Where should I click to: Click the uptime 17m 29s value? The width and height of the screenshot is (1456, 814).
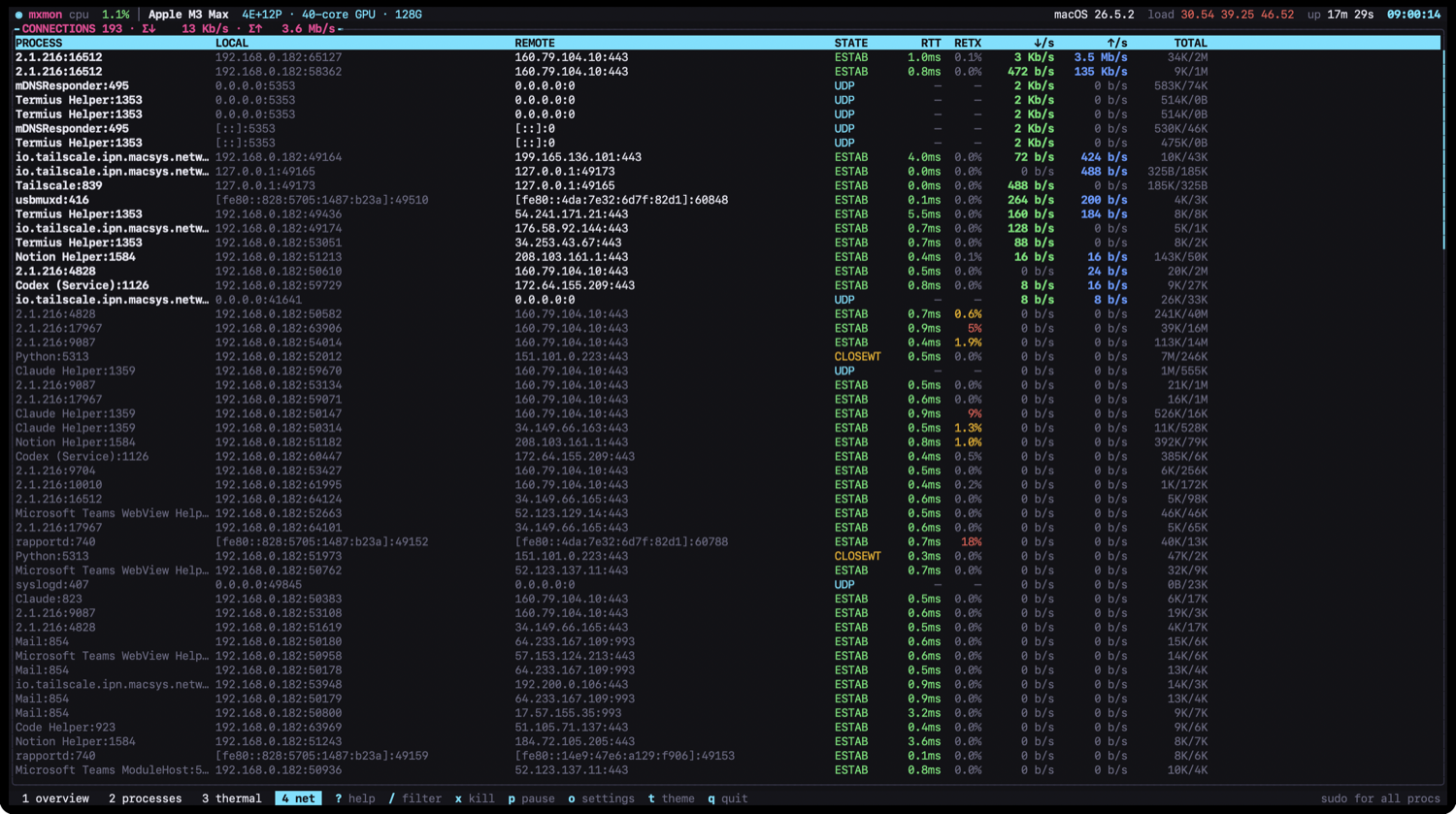[x=1349, y=15]
